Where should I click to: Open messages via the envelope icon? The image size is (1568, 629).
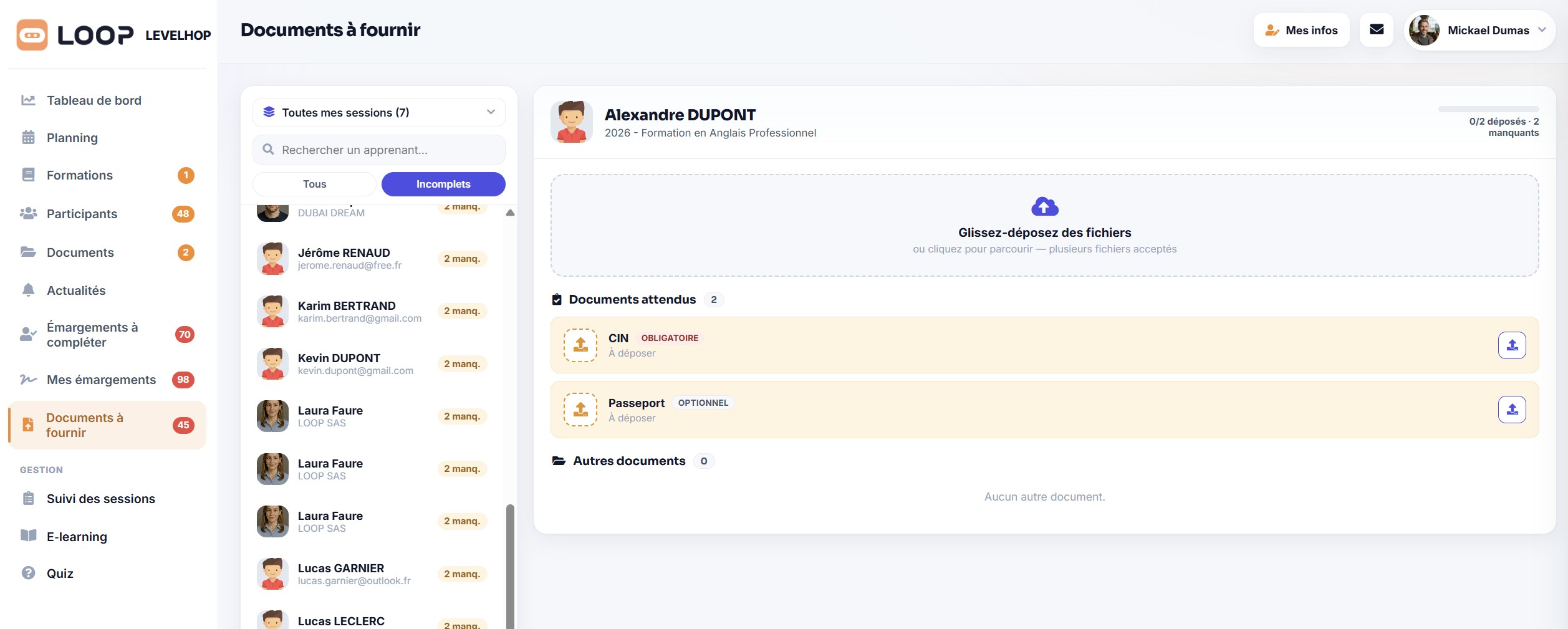pos(1377,30)
